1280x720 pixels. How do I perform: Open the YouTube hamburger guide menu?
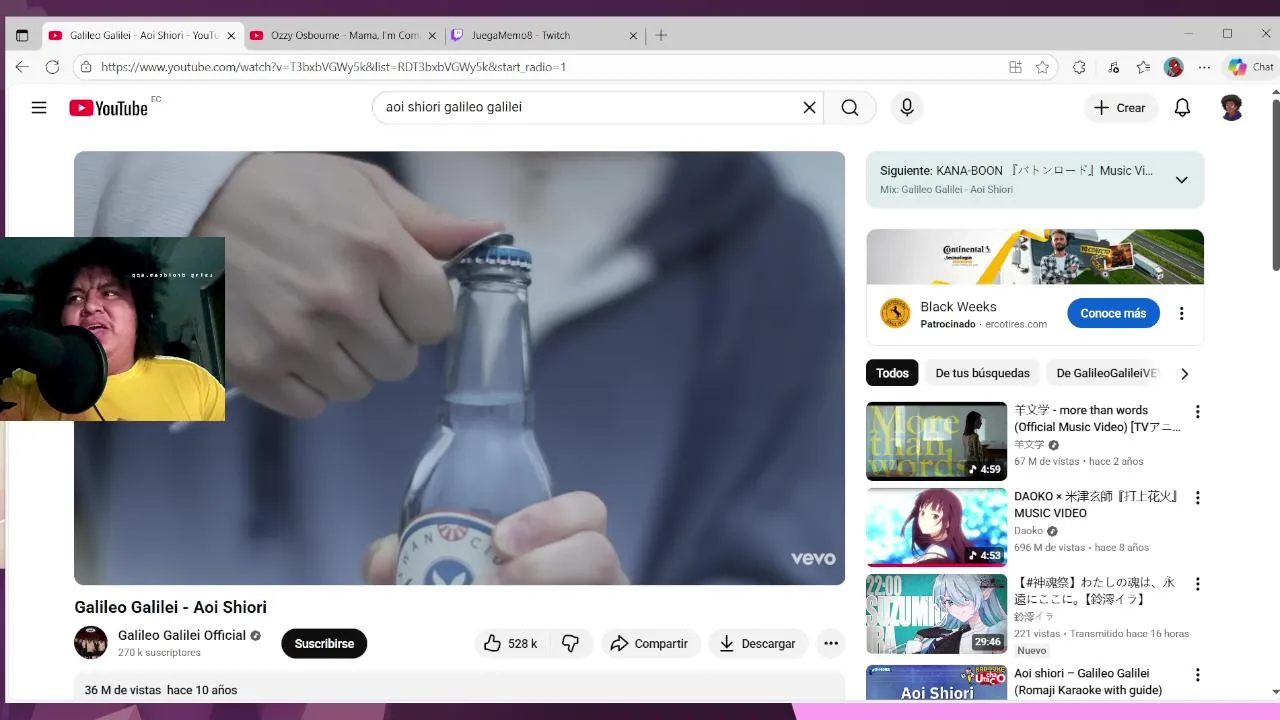click(x=39, y=108)
